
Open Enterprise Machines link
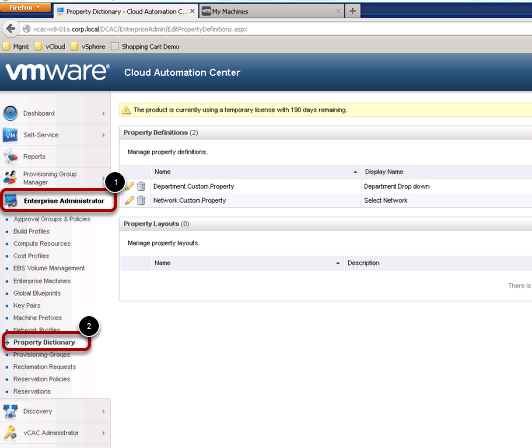[x=42, y=281]
